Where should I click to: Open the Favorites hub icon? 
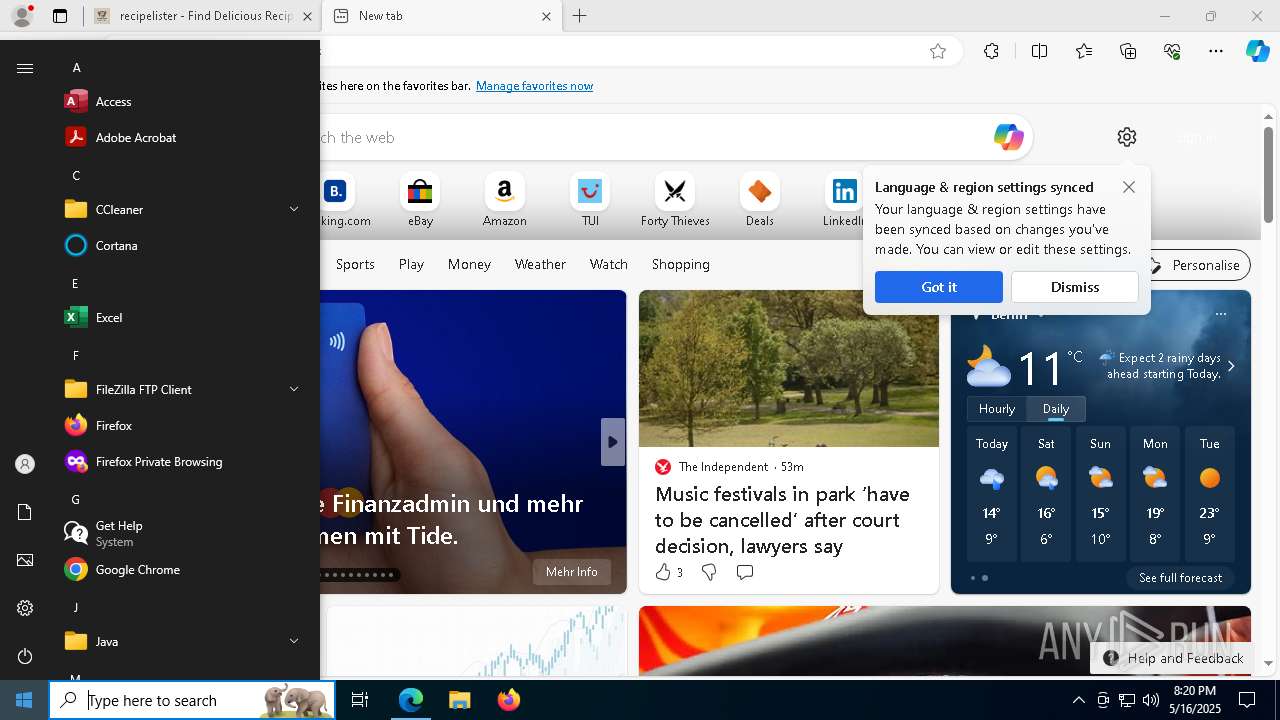1084,51
